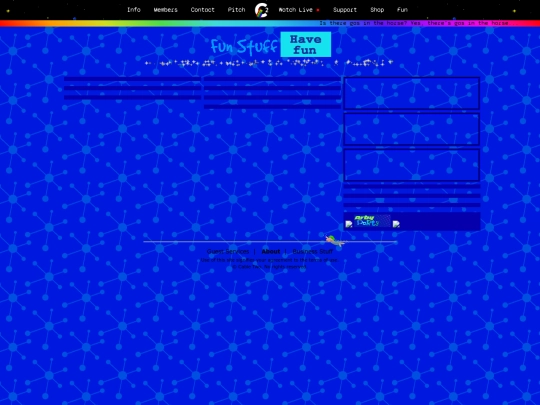
Task: Click the flying airplane graphic on the divider
Action: pyautogui.click(x=335, y=240)
